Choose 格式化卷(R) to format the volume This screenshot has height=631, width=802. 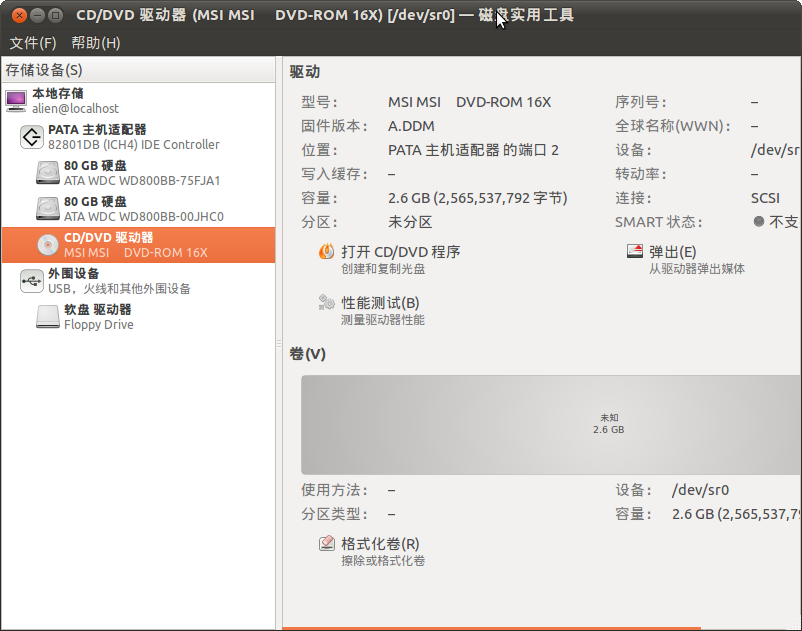(x=371, y=551)
